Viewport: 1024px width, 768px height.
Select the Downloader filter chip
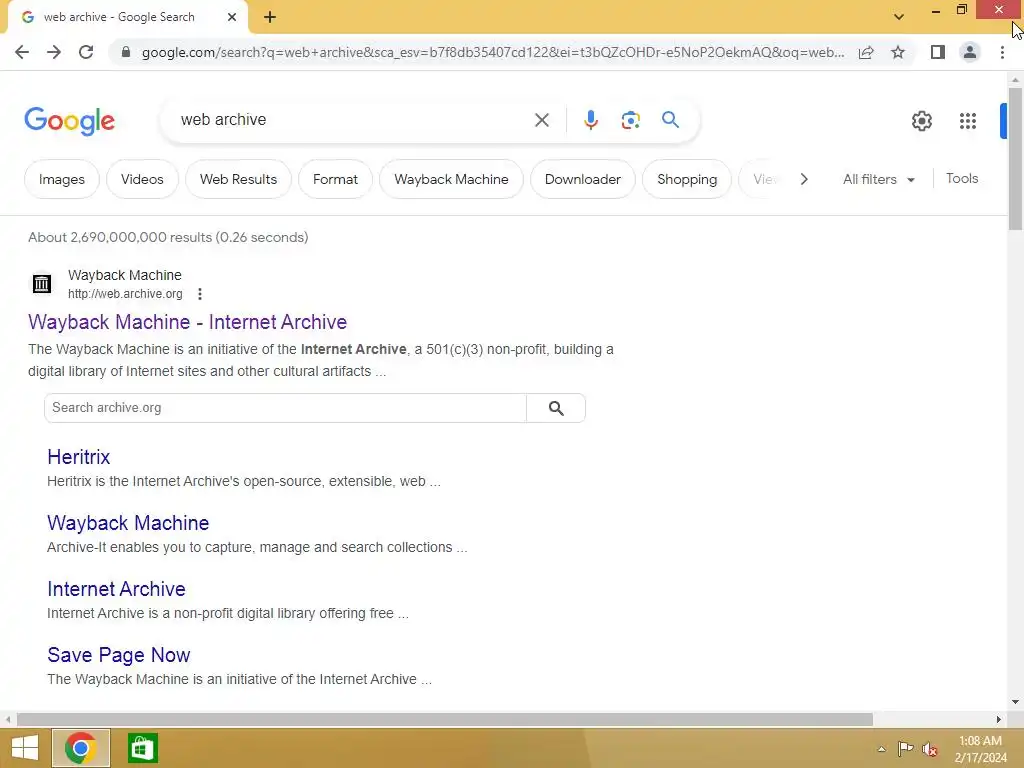[x=583, y=179]
